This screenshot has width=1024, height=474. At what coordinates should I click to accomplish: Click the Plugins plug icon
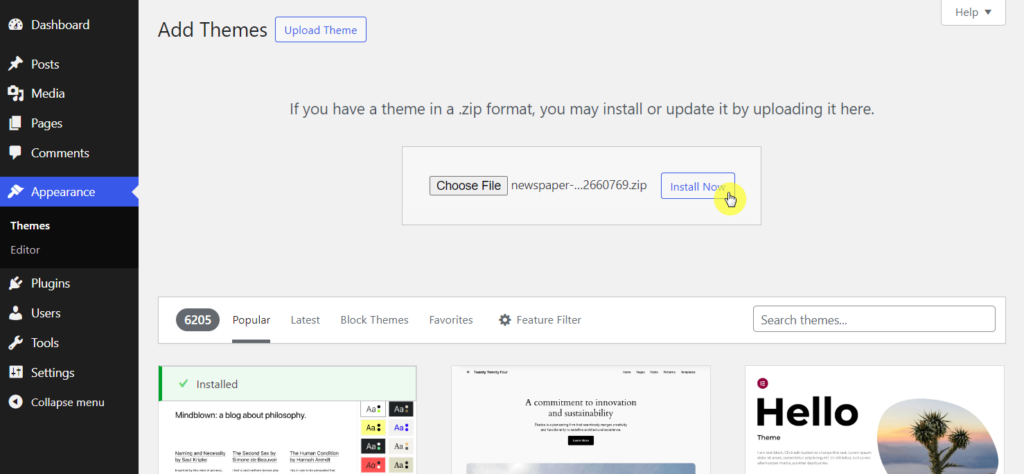(x=16, y=283)
